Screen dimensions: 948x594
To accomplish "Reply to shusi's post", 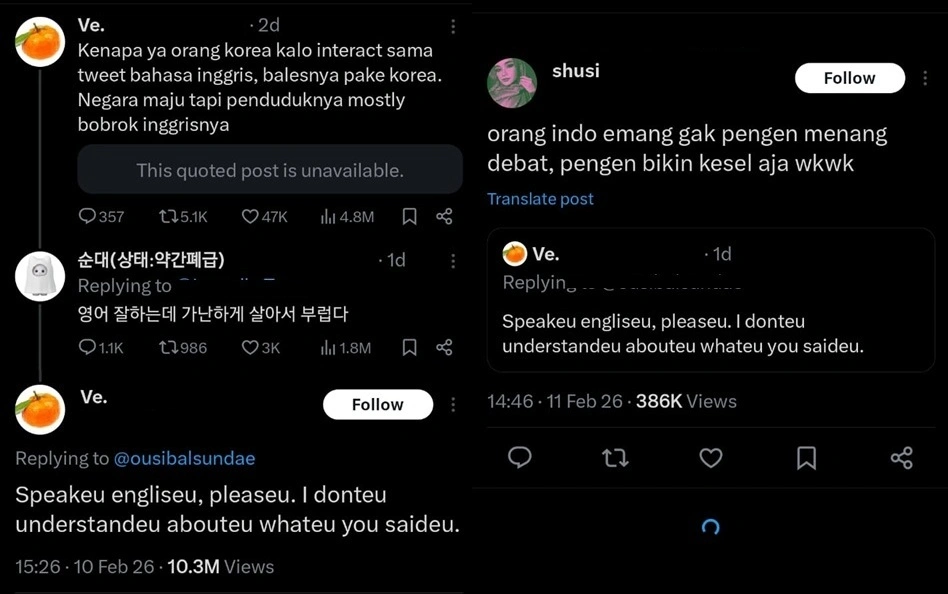I will coord(519,458).
